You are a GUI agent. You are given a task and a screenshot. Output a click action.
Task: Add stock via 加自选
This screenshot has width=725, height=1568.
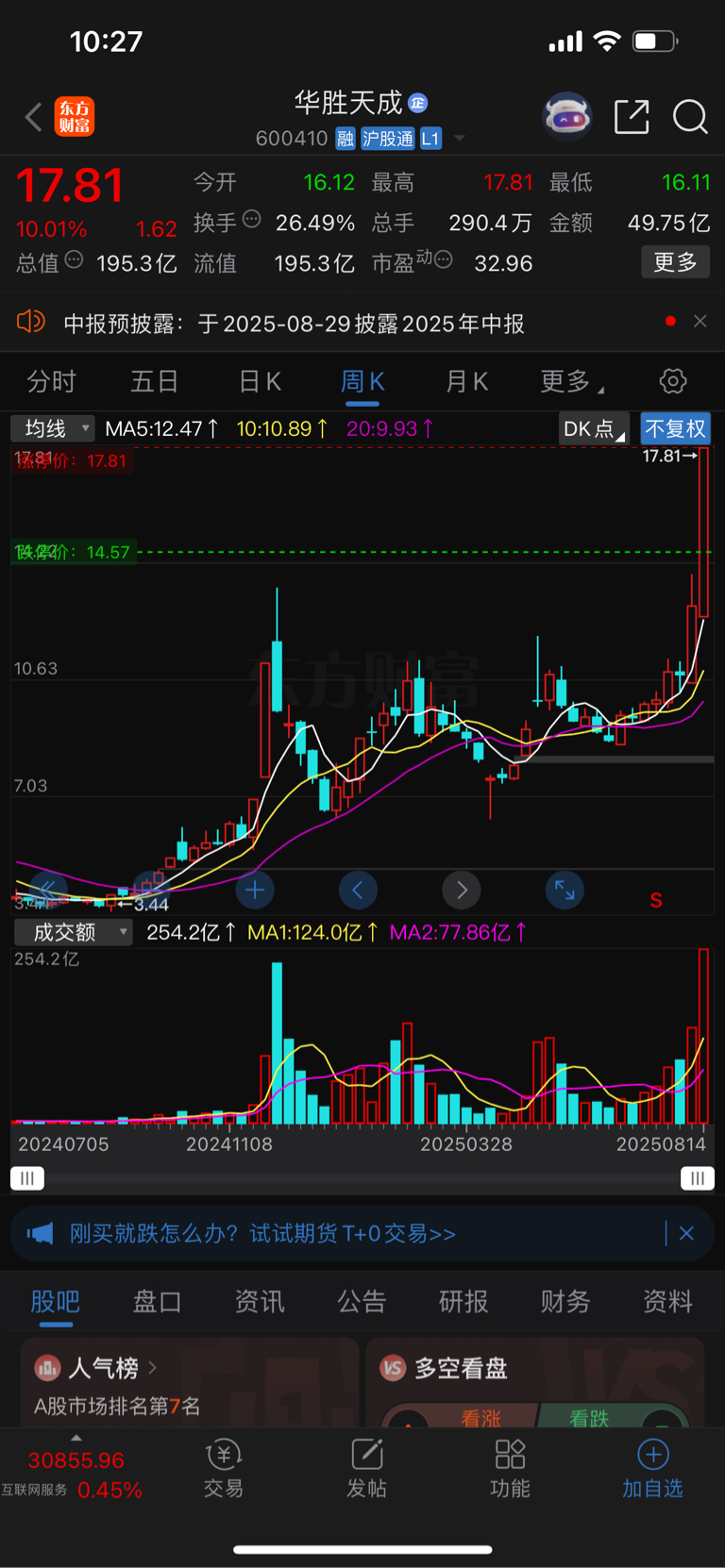(x=652, y=1469)
